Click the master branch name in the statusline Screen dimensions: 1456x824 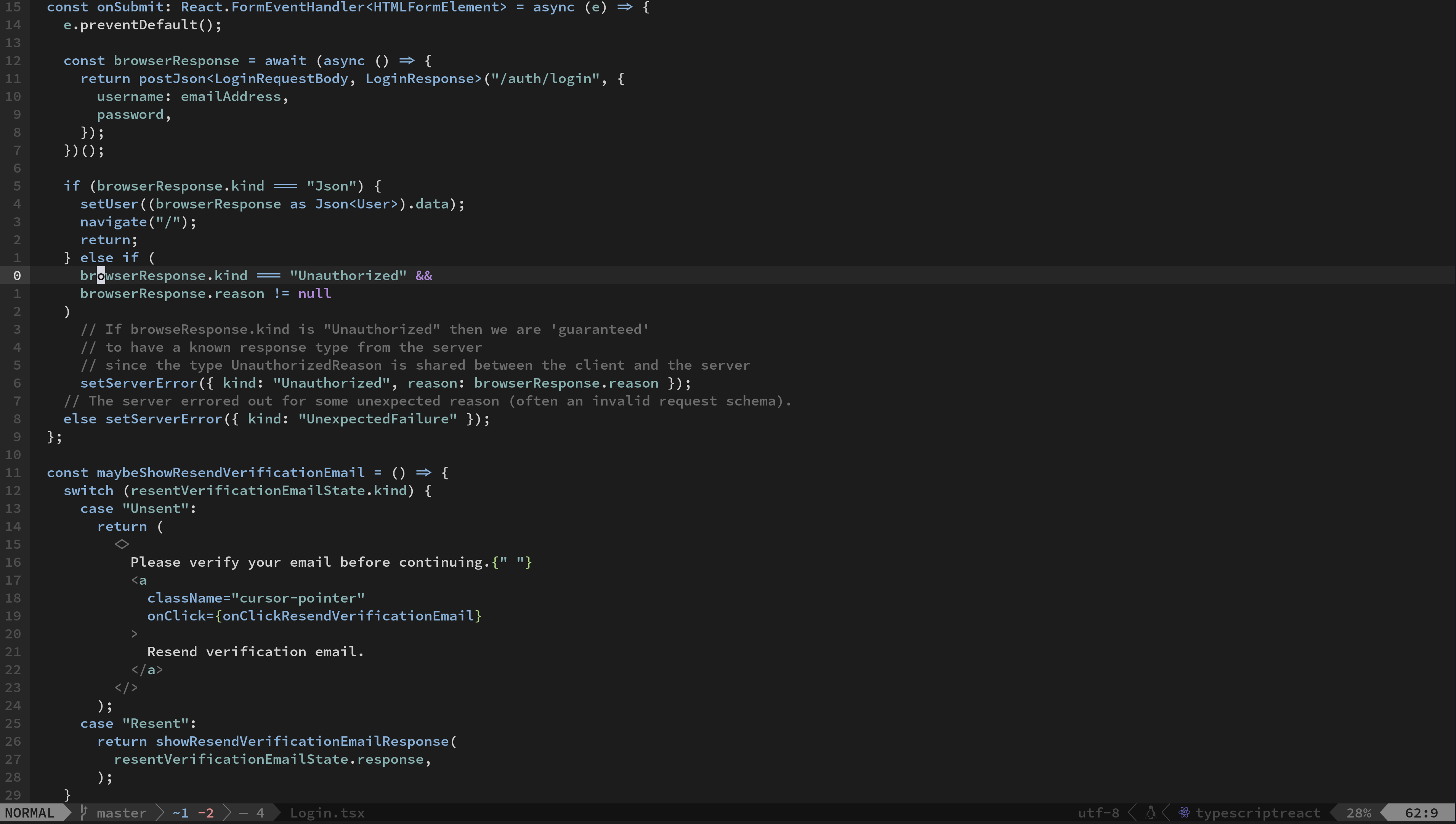click(x=121, y=813)
